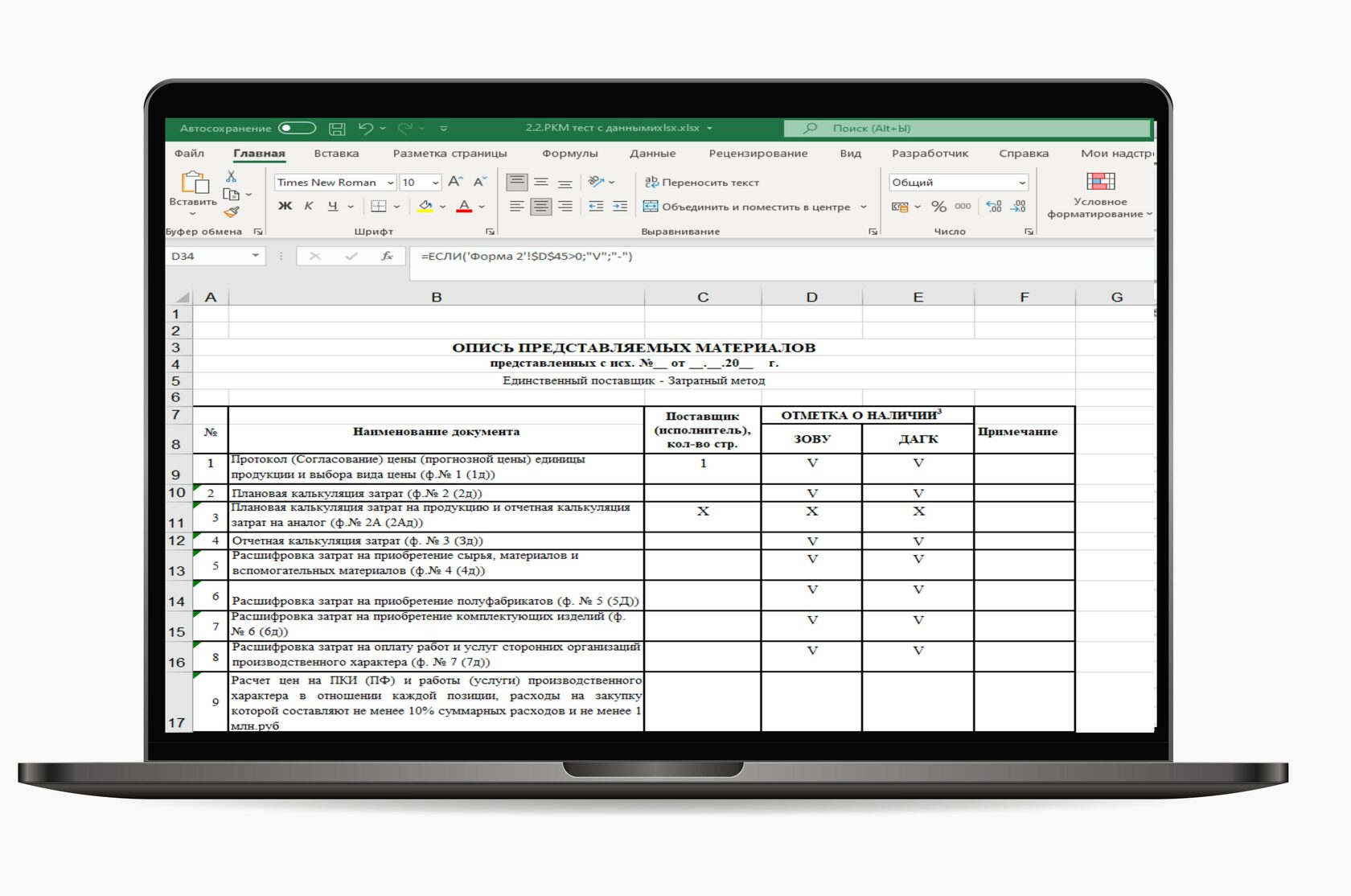1351x896 pixels.
Task: Click the Insert Function fx icon
Action: (x=387, y=257)
